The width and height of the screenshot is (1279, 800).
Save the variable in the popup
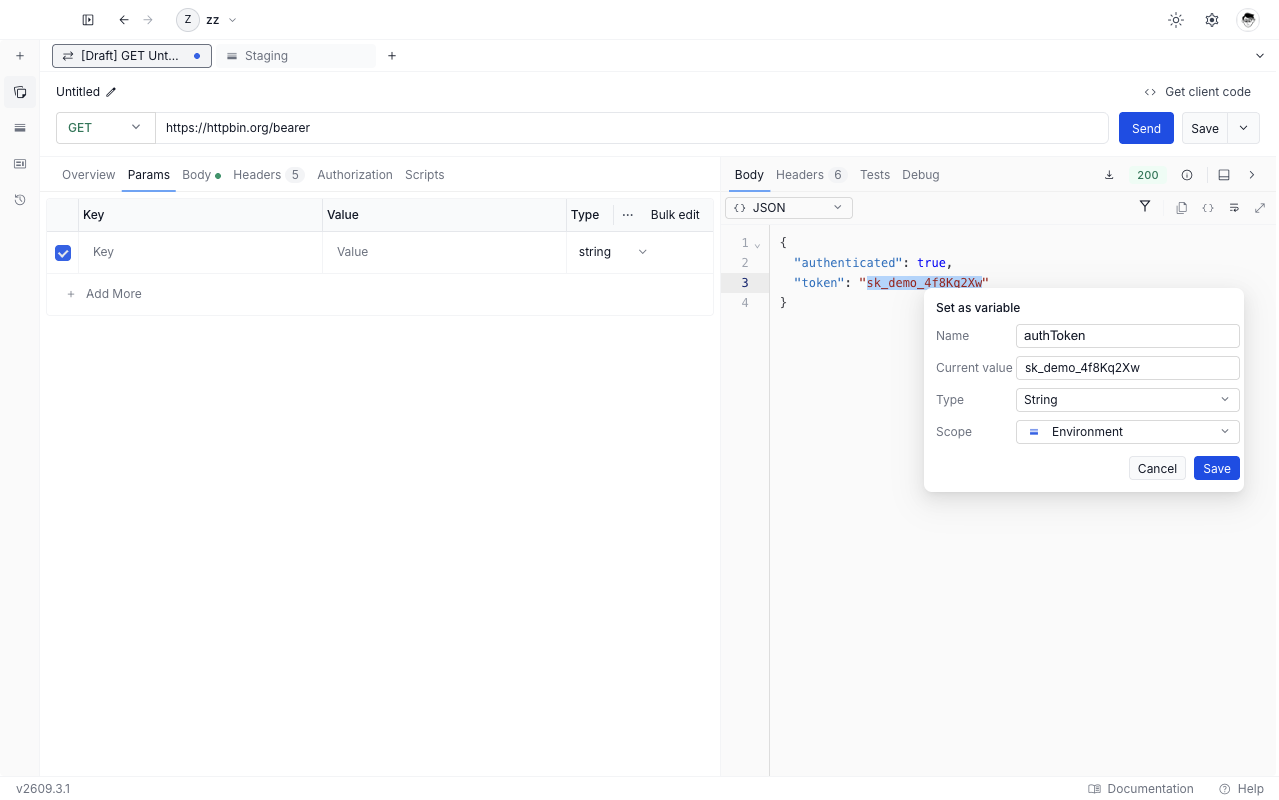pos(1217,468)
